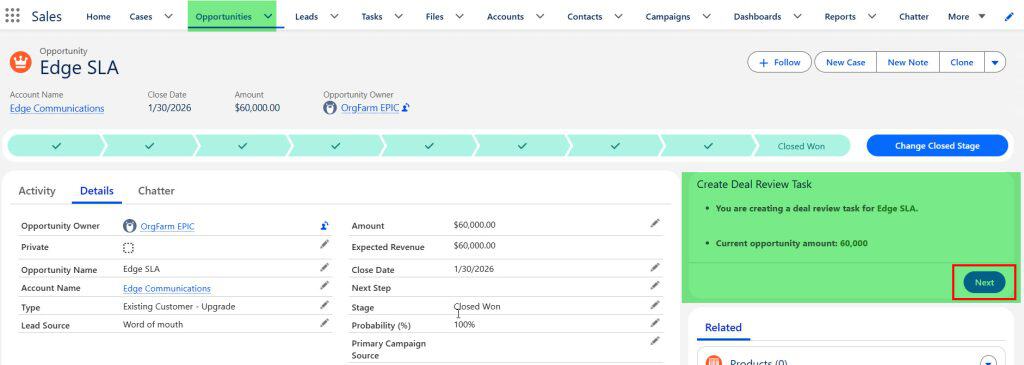1024x365 pixels.
Task: Click the Probability value 100%
Action: 464,325
